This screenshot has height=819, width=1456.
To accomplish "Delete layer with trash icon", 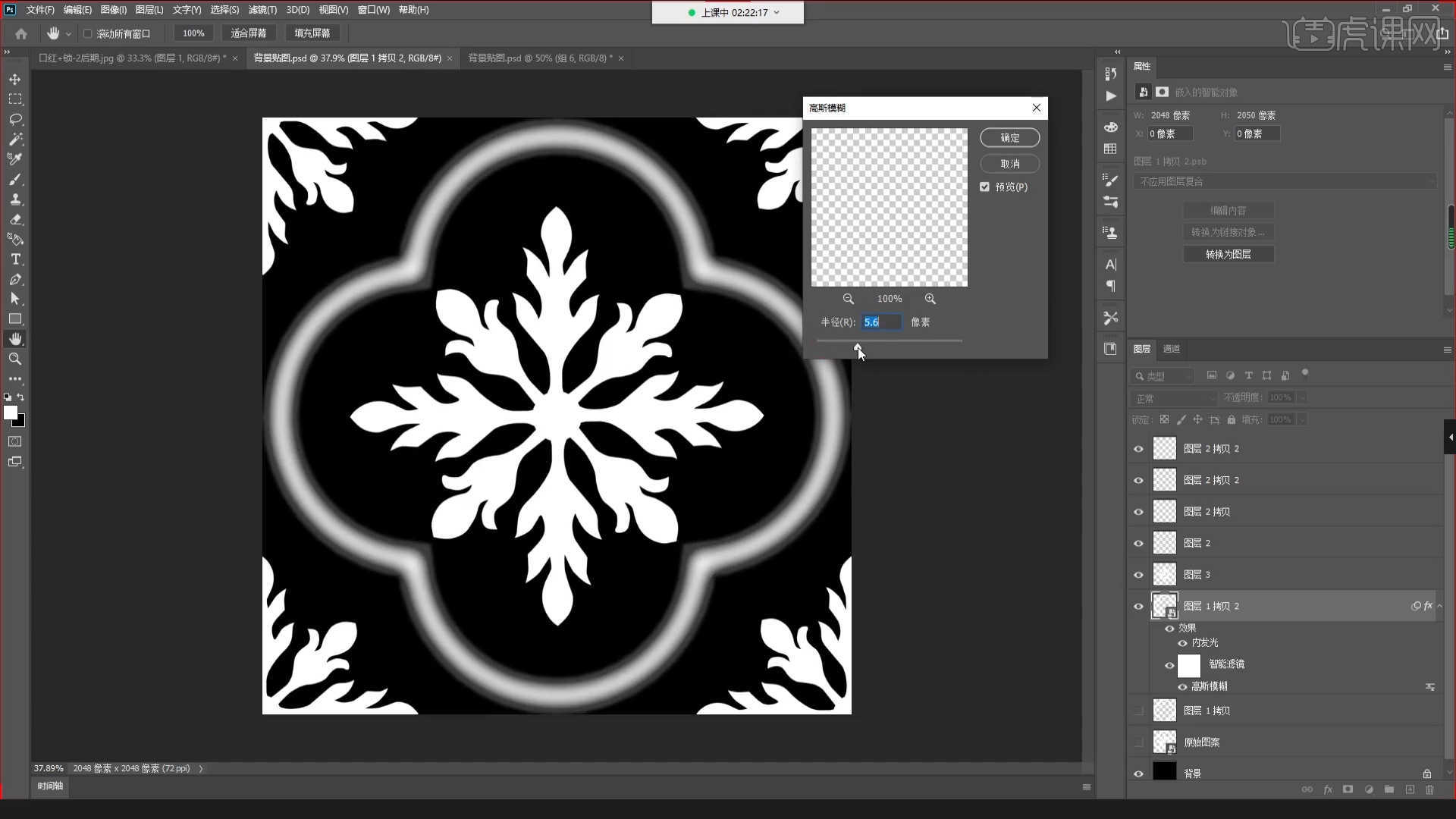I will coord(1430,789).
